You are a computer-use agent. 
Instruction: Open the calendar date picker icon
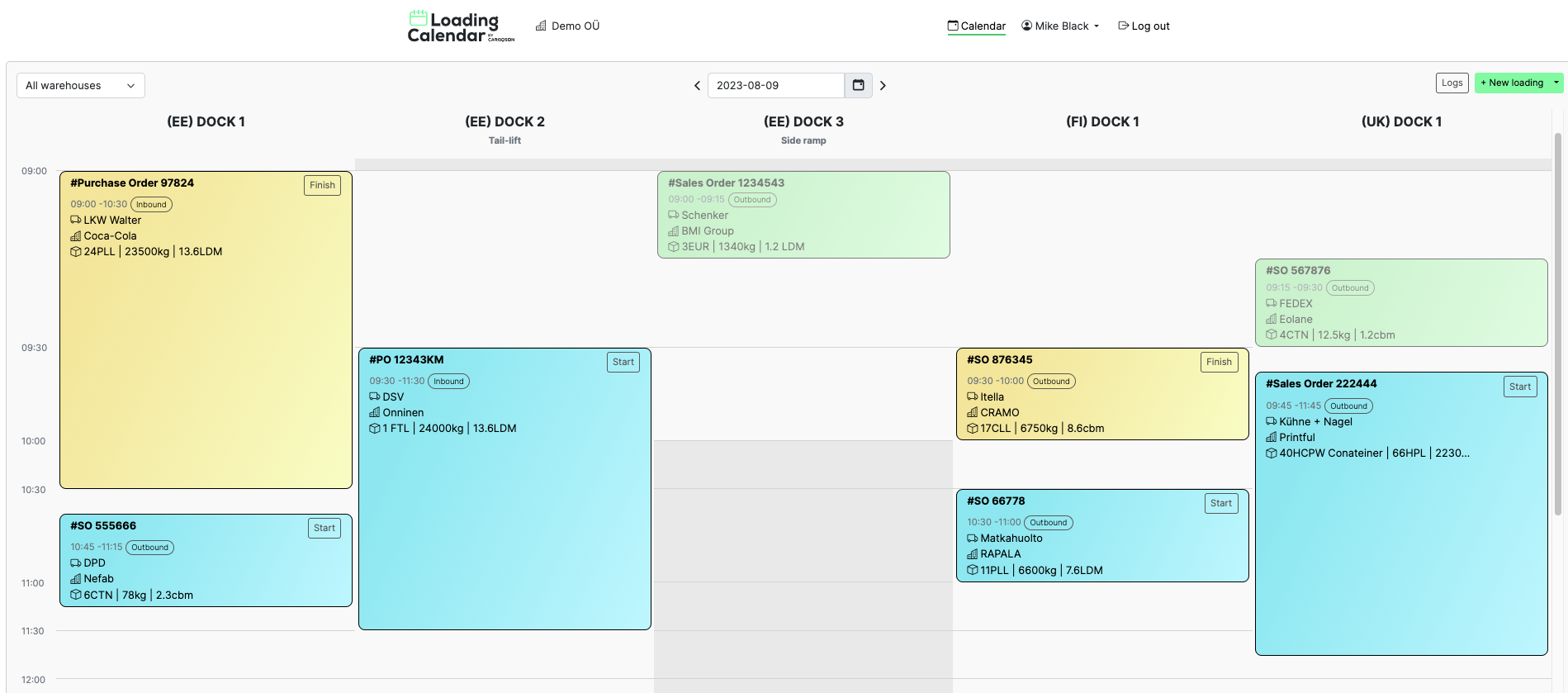pos(858,85)
